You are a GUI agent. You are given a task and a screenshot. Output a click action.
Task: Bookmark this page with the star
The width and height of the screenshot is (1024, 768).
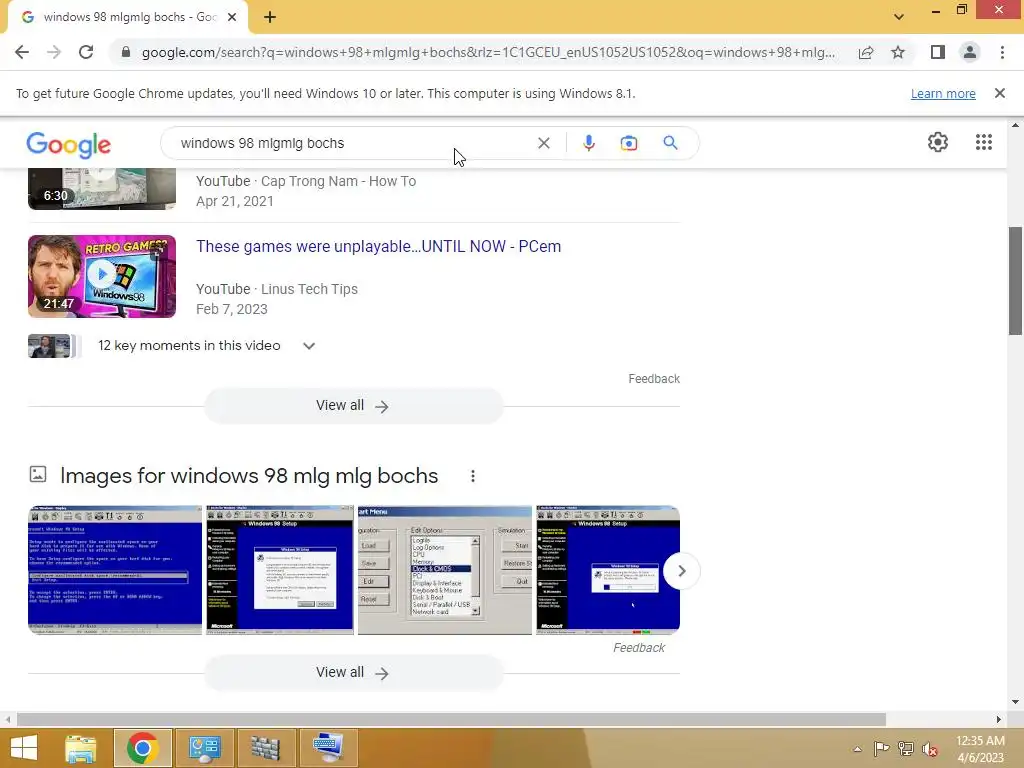[898, 52]
